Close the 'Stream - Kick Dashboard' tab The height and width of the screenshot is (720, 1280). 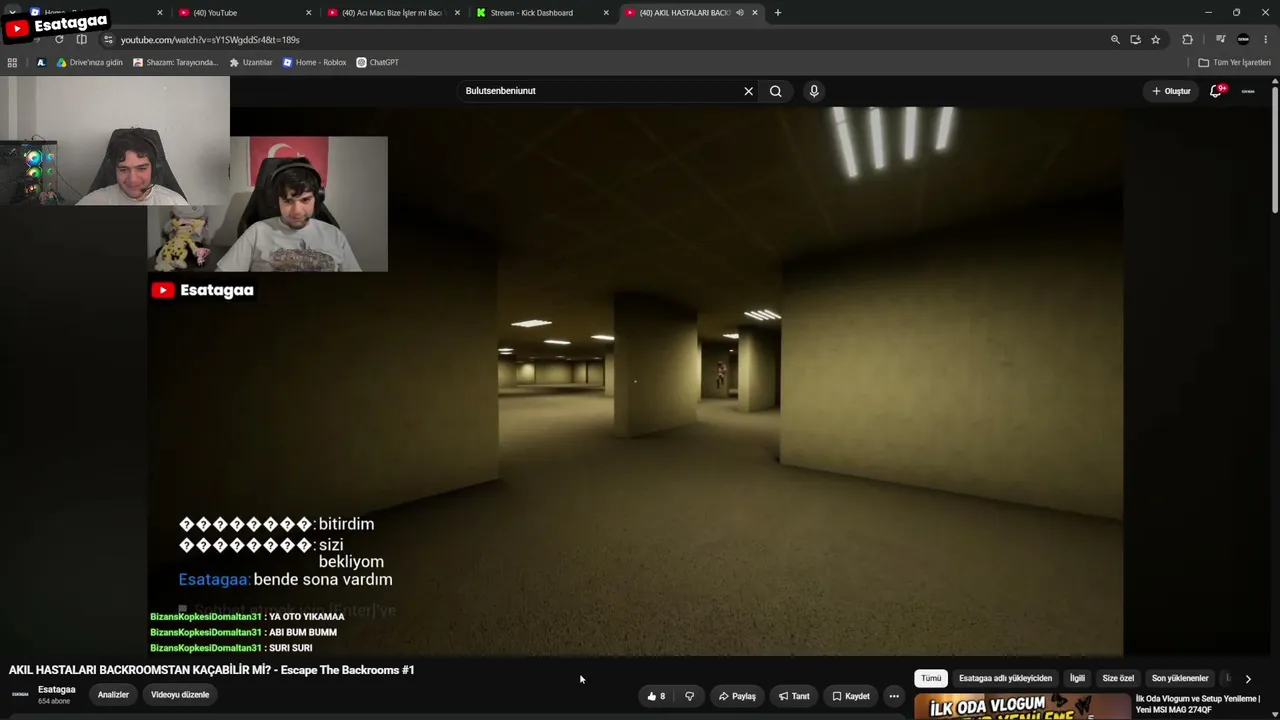606,13
